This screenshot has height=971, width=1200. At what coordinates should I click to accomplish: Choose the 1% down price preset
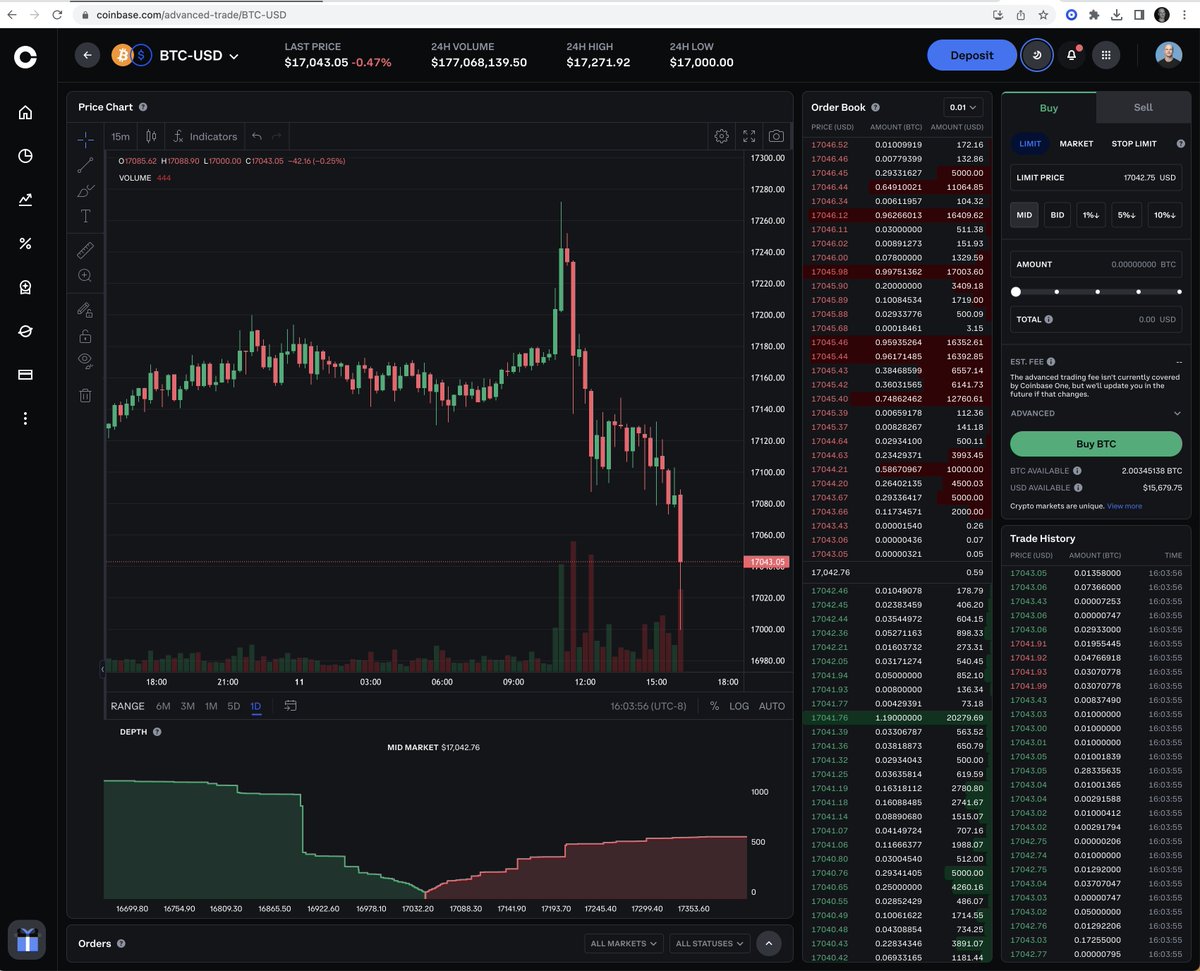(x=1091, y=215)
